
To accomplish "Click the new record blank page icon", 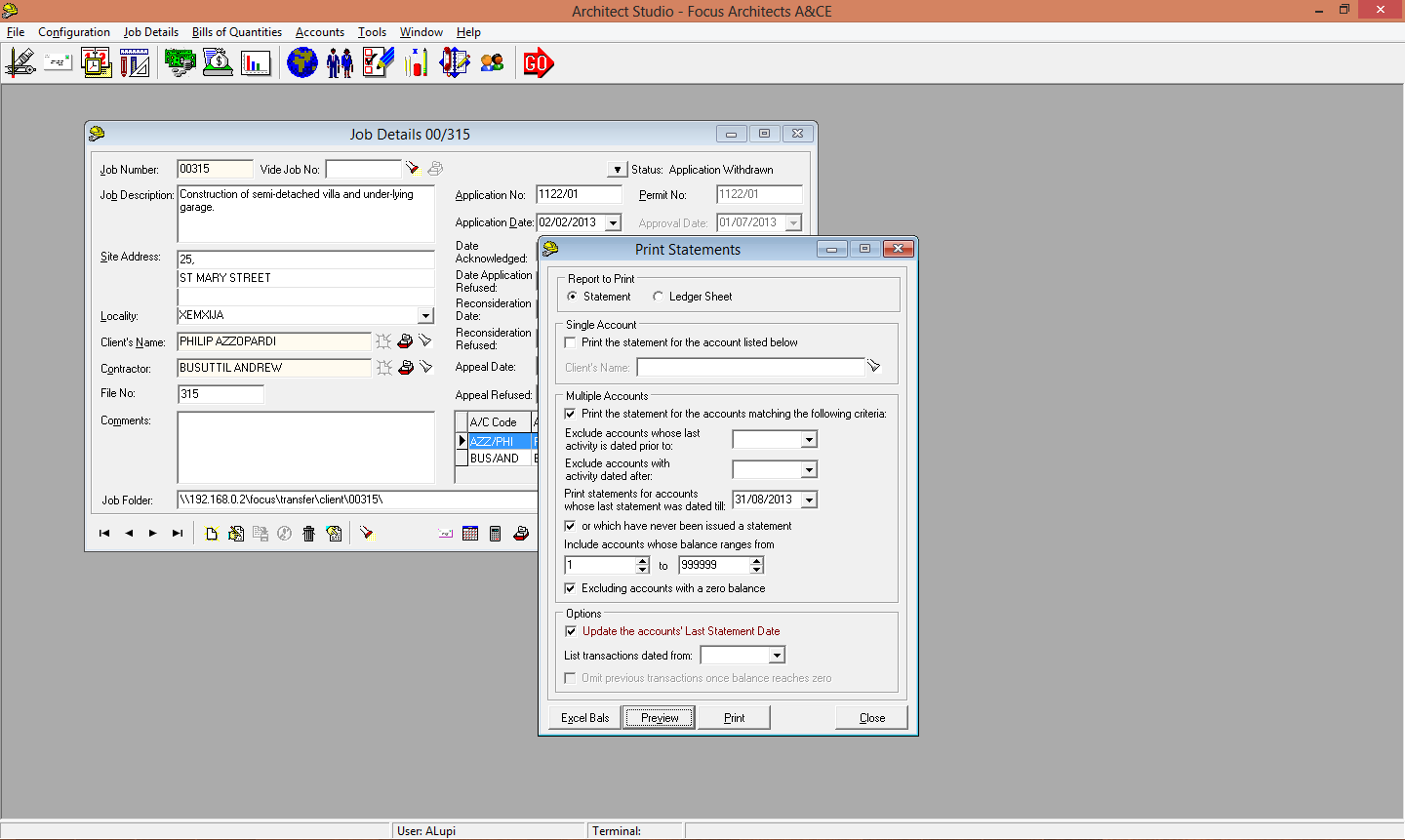I will [212, 534].
